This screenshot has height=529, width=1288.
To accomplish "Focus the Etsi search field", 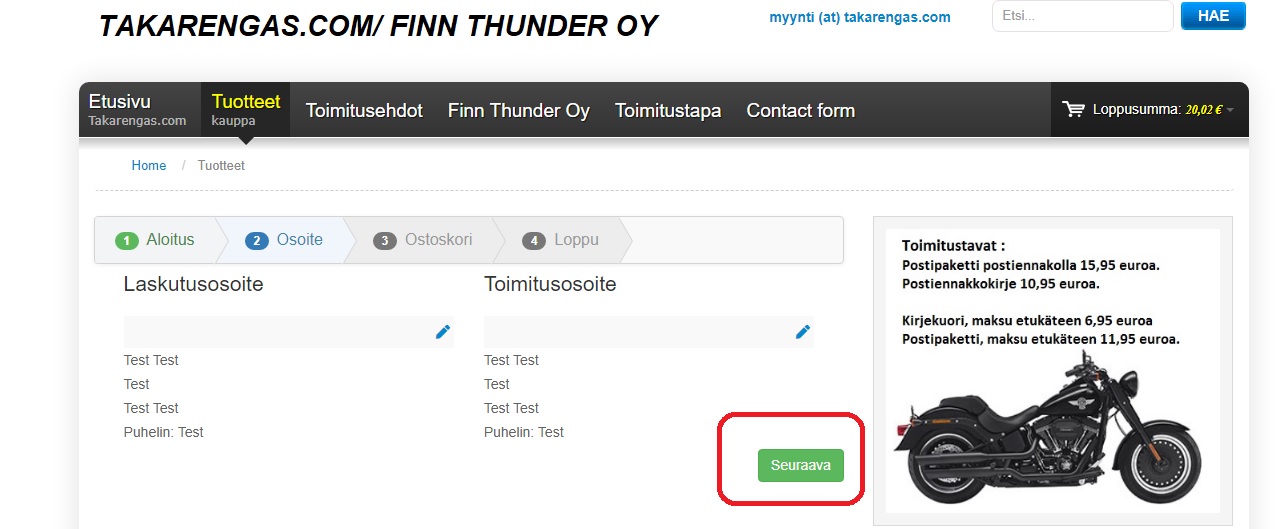I will pyautogui.click(x=1082, y=16).
